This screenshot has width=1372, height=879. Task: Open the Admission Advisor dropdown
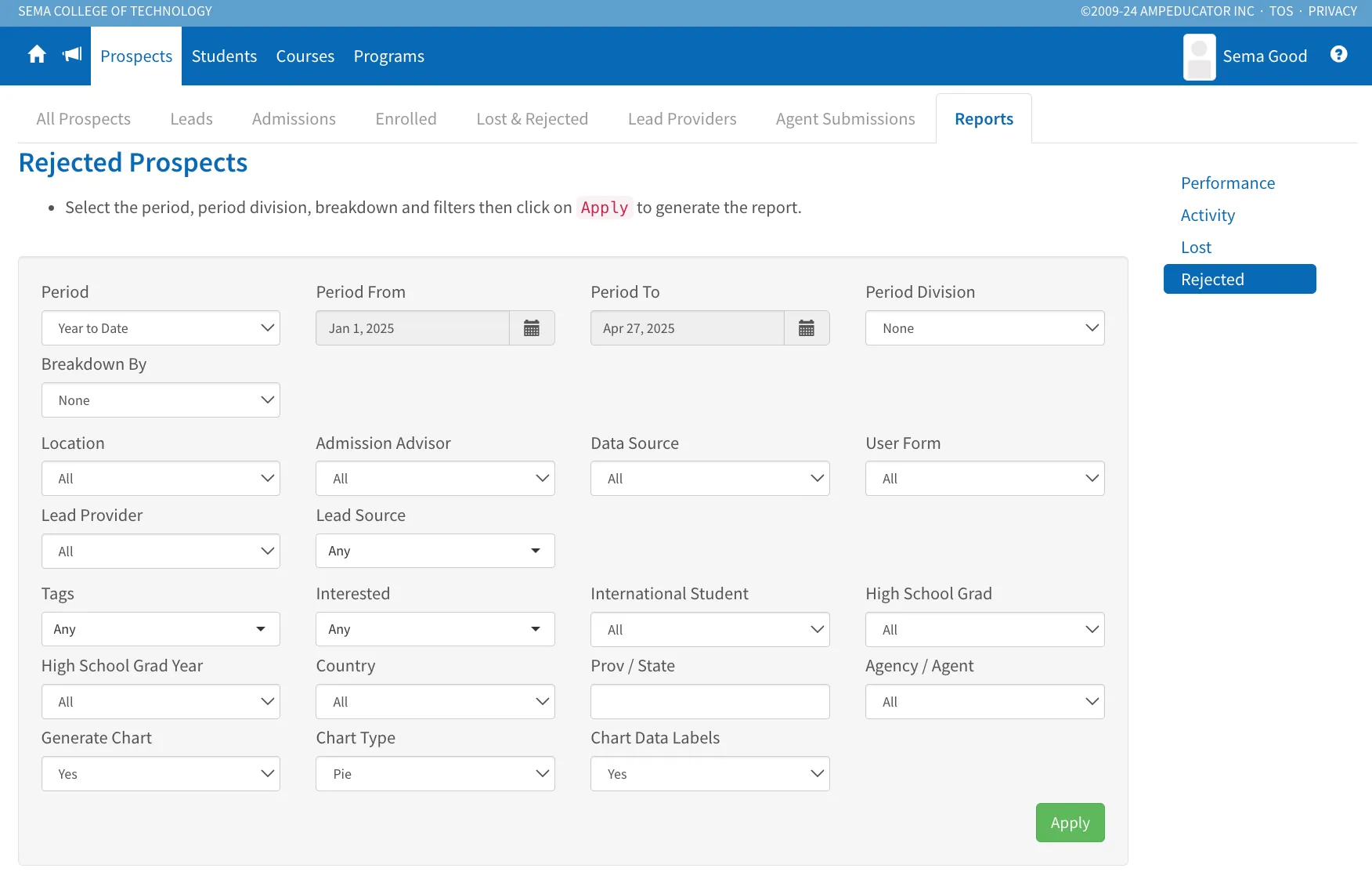pos(435,479)
